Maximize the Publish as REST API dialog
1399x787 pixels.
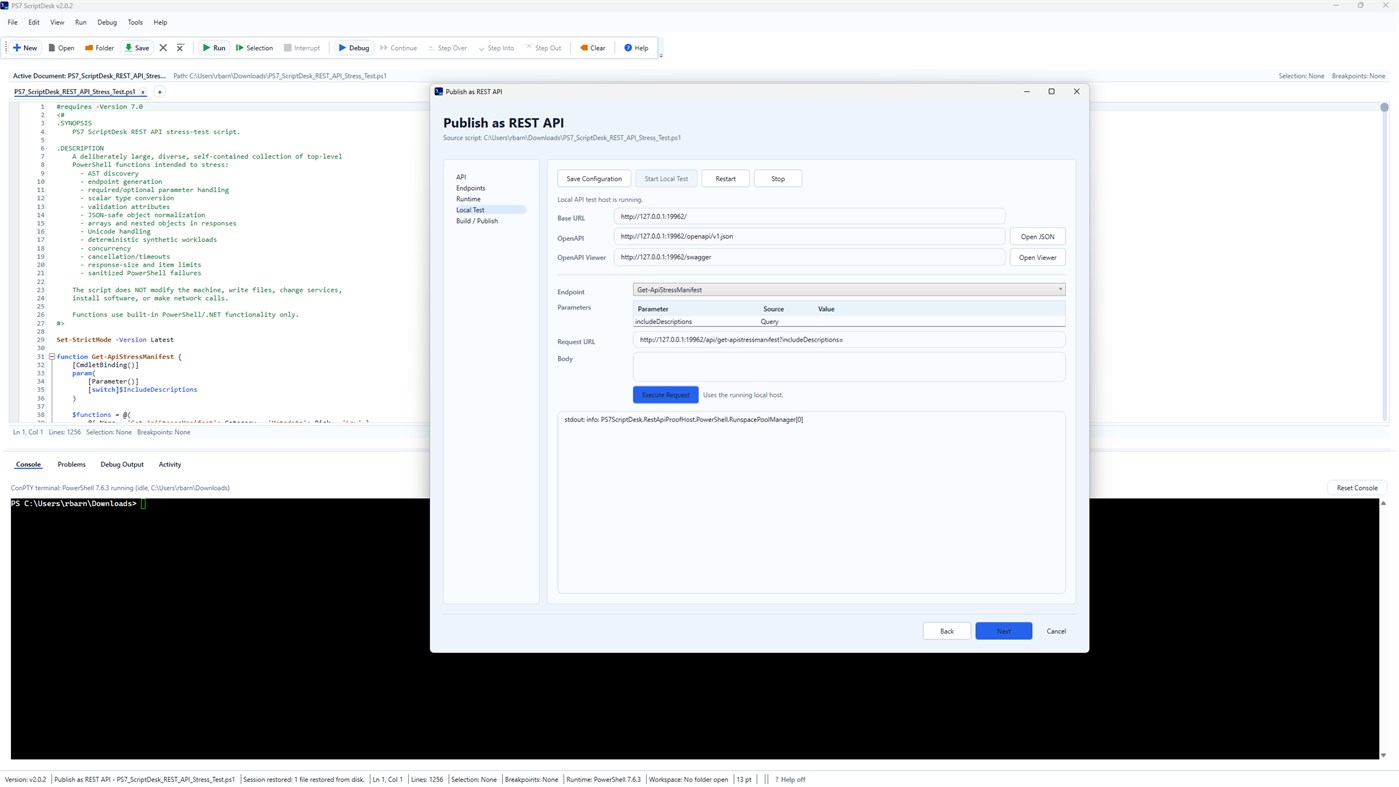coord(1051,92)
